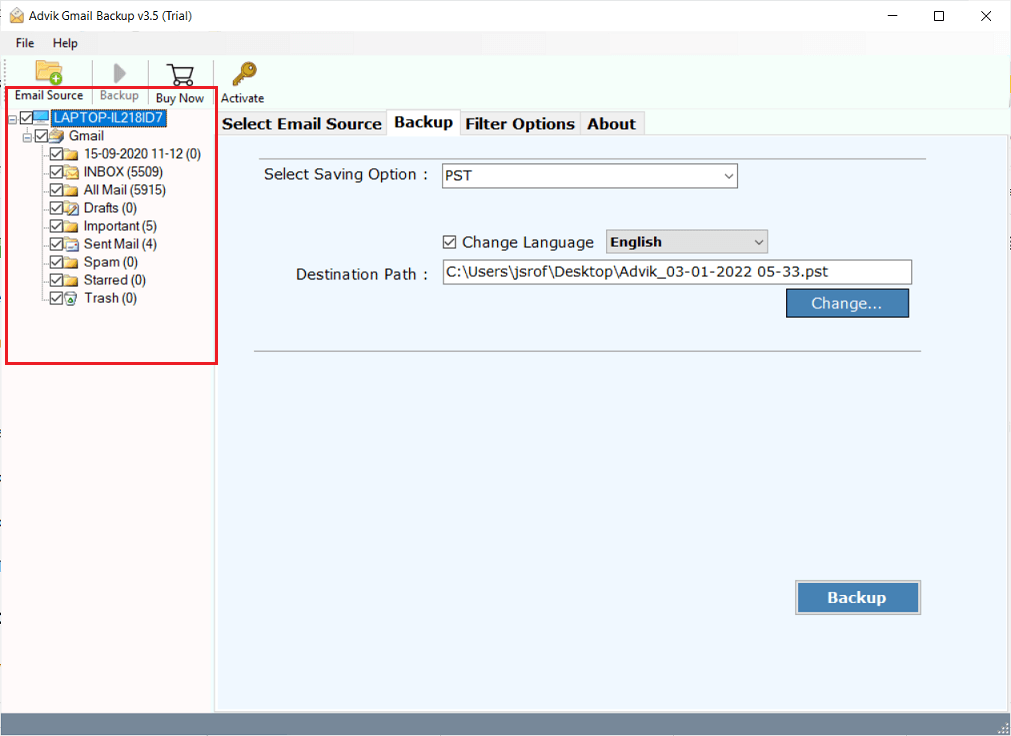
Task: Click the Sent Mail folder icon
Action: click(71, 244)
